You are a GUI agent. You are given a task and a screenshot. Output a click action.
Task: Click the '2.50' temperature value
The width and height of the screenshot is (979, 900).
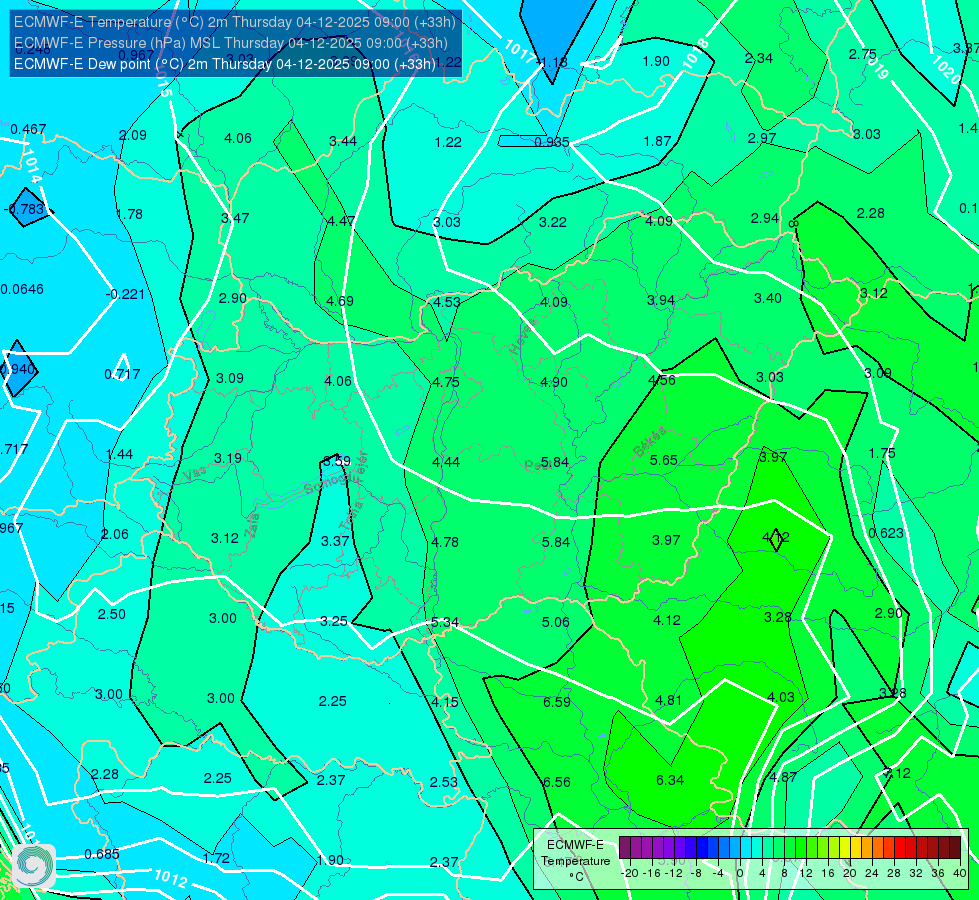(x=112, y=615)
